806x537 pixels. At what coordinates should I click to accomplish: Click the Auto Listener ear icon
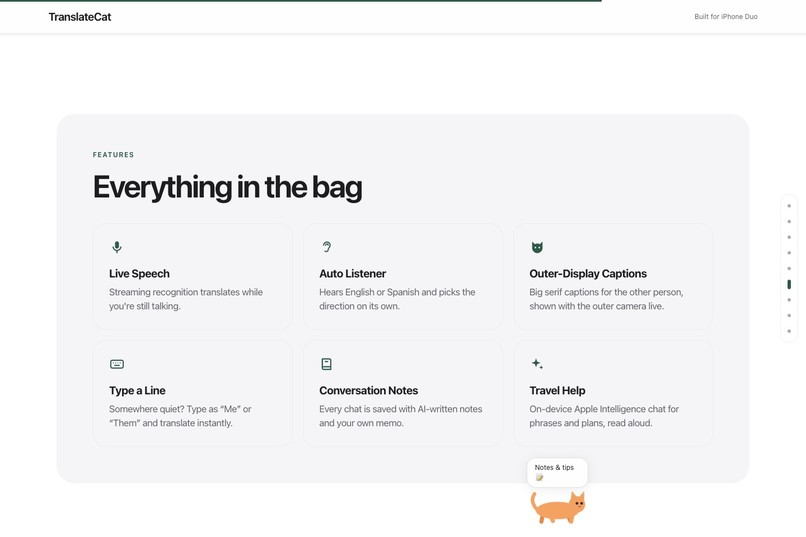tap(326, 247)
